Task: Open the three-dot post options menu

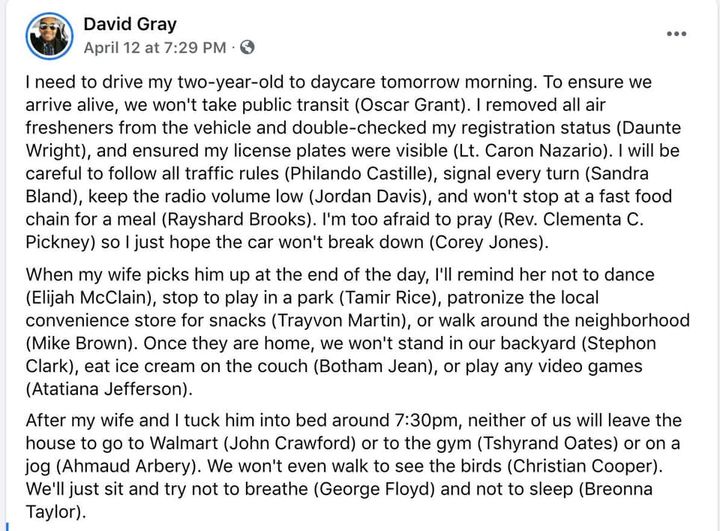Action: pos(676,33)
